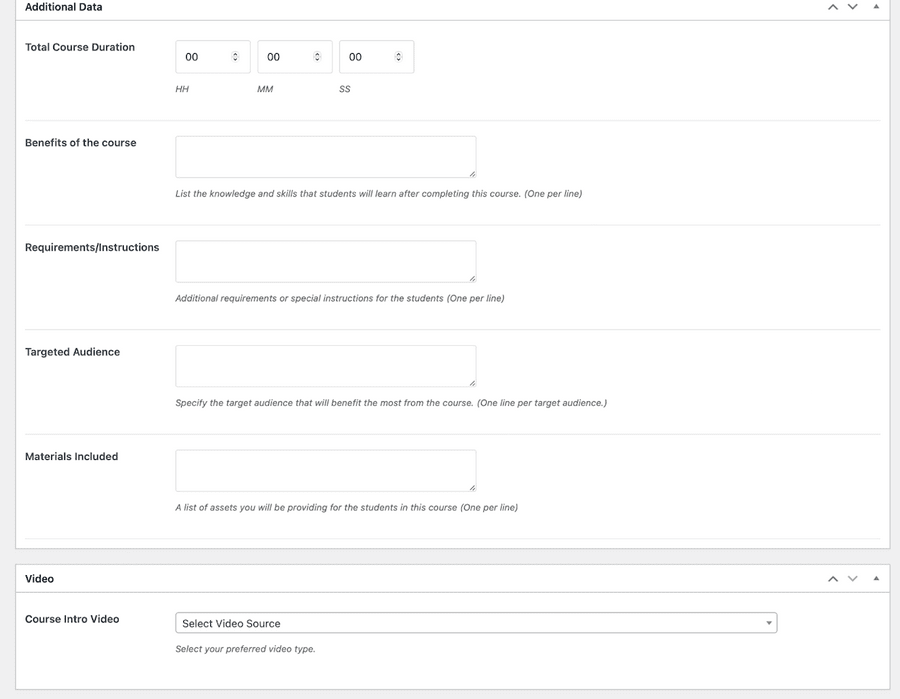Click the minutes field stepper arrows
Screen dimensions: 900x699
317,57
